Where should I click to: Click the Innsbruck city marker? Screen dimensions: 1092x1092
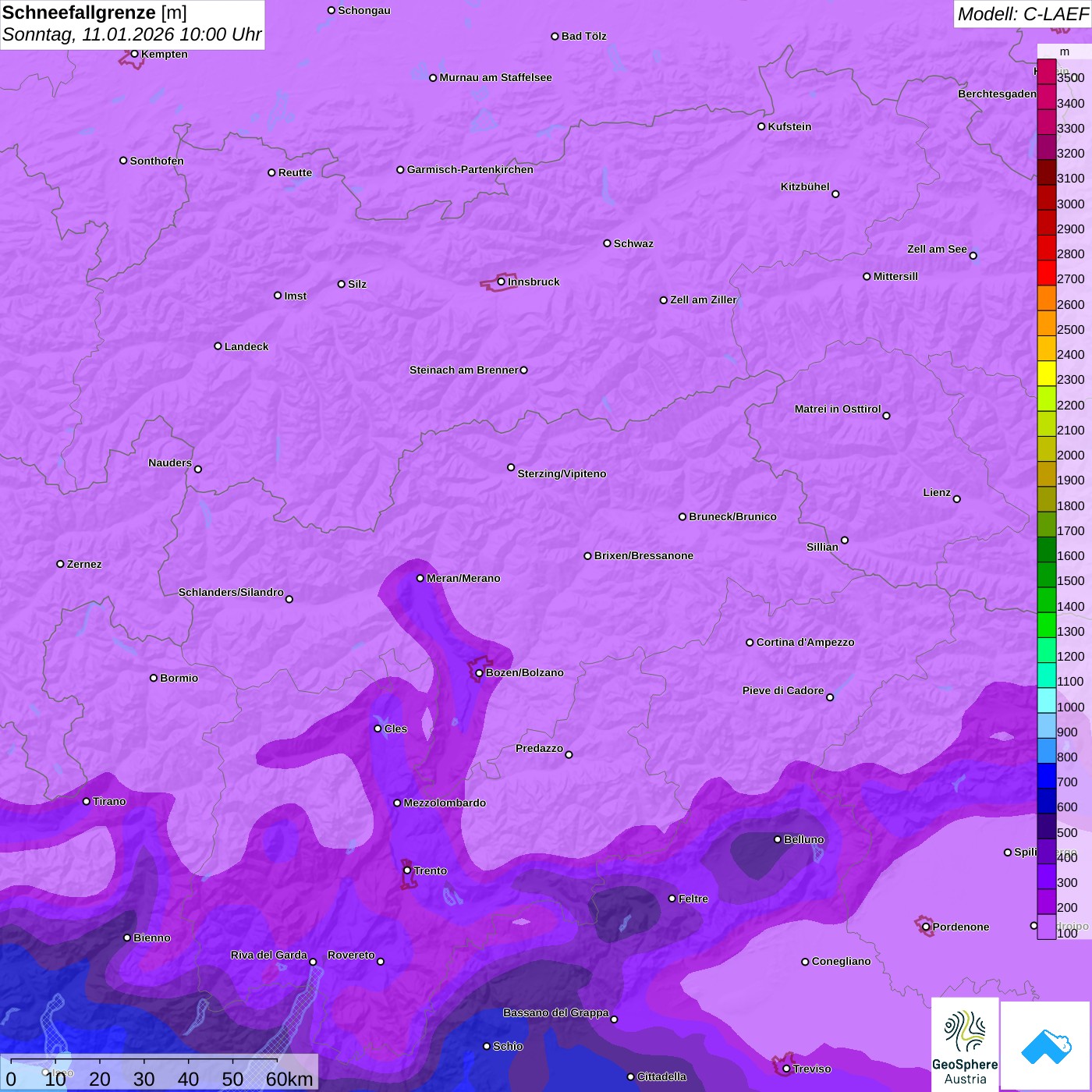tap(501, 282)
